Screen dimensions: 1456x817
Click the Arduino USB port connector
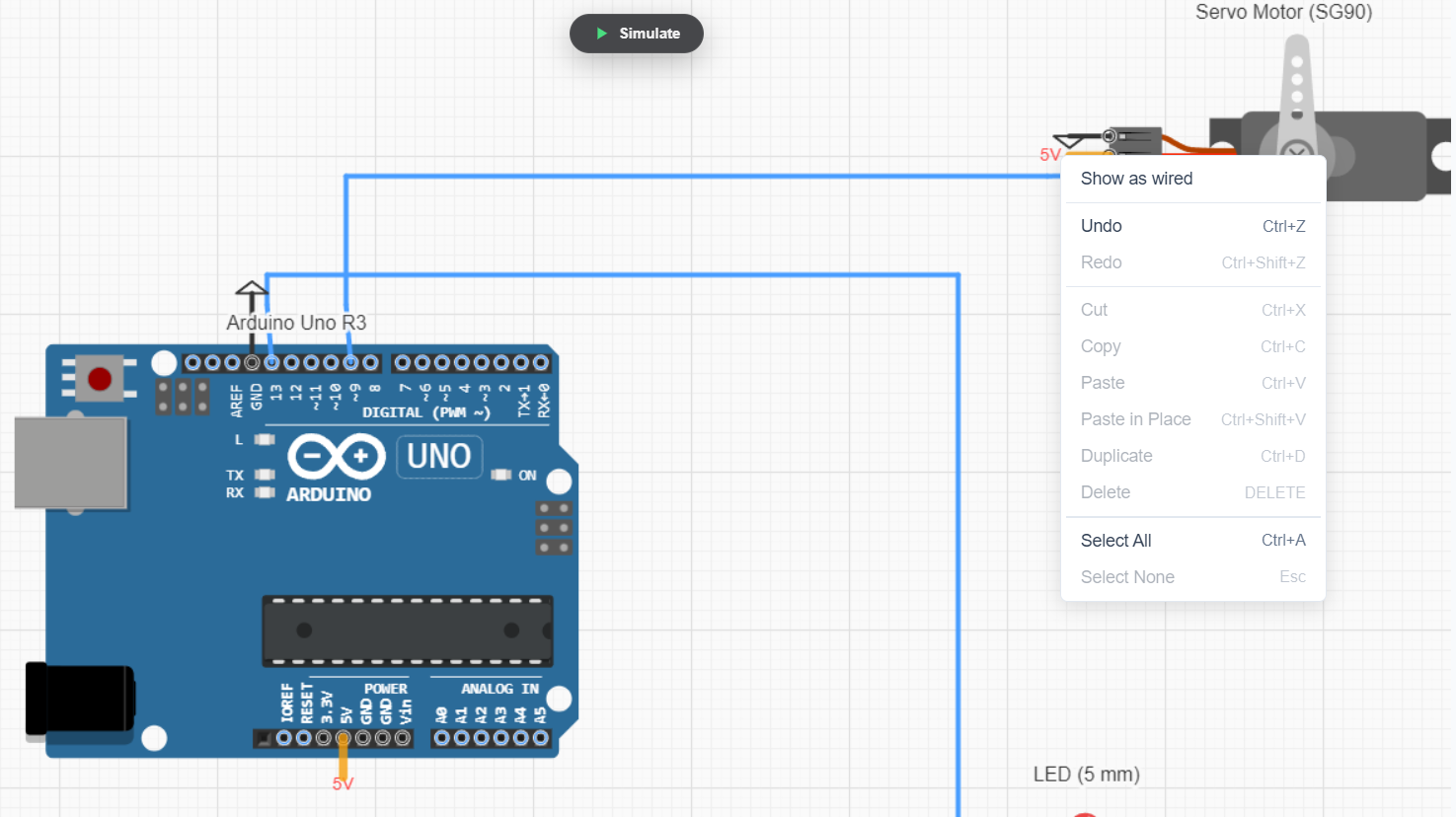click(x=71, y=462)
